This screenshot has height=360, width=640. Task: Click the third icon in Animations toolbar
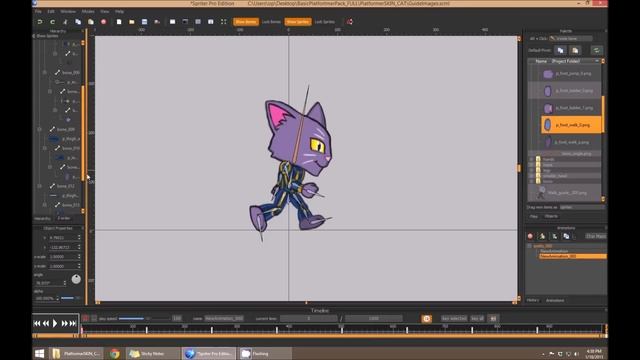[554, 236]
